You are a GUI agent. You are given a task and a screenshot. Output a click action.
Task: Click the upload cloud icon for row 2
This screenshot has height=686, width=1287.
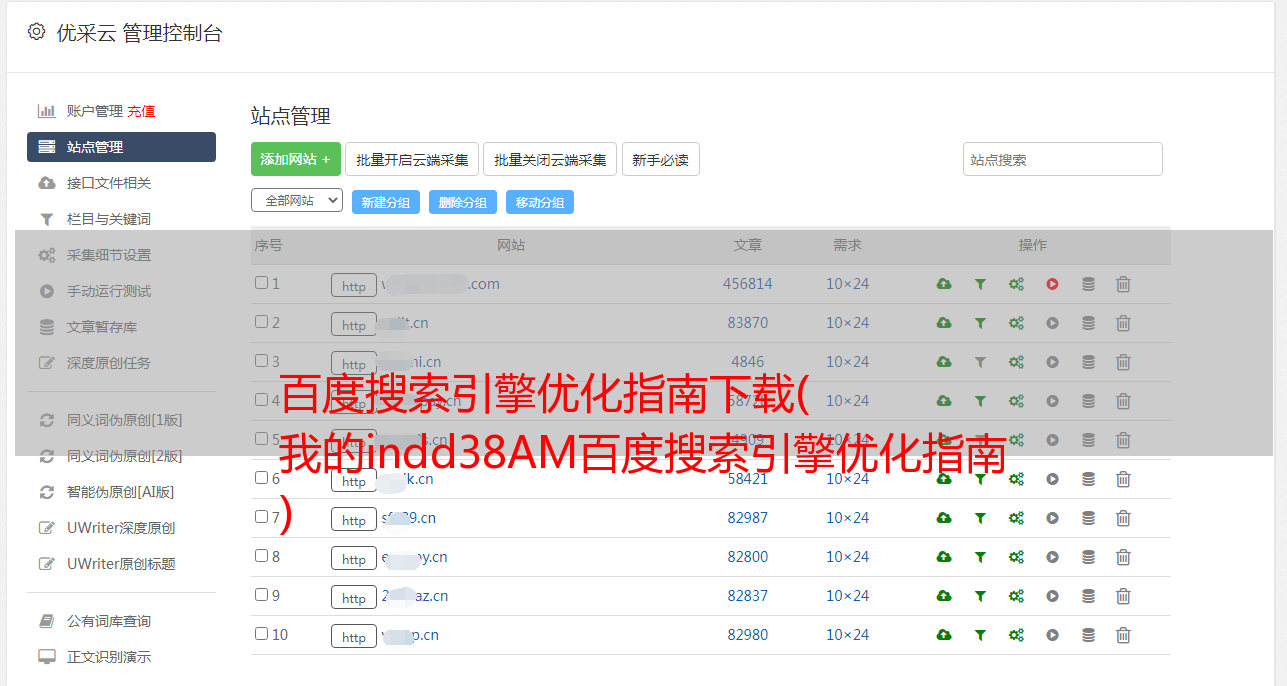tap(944, 323)
